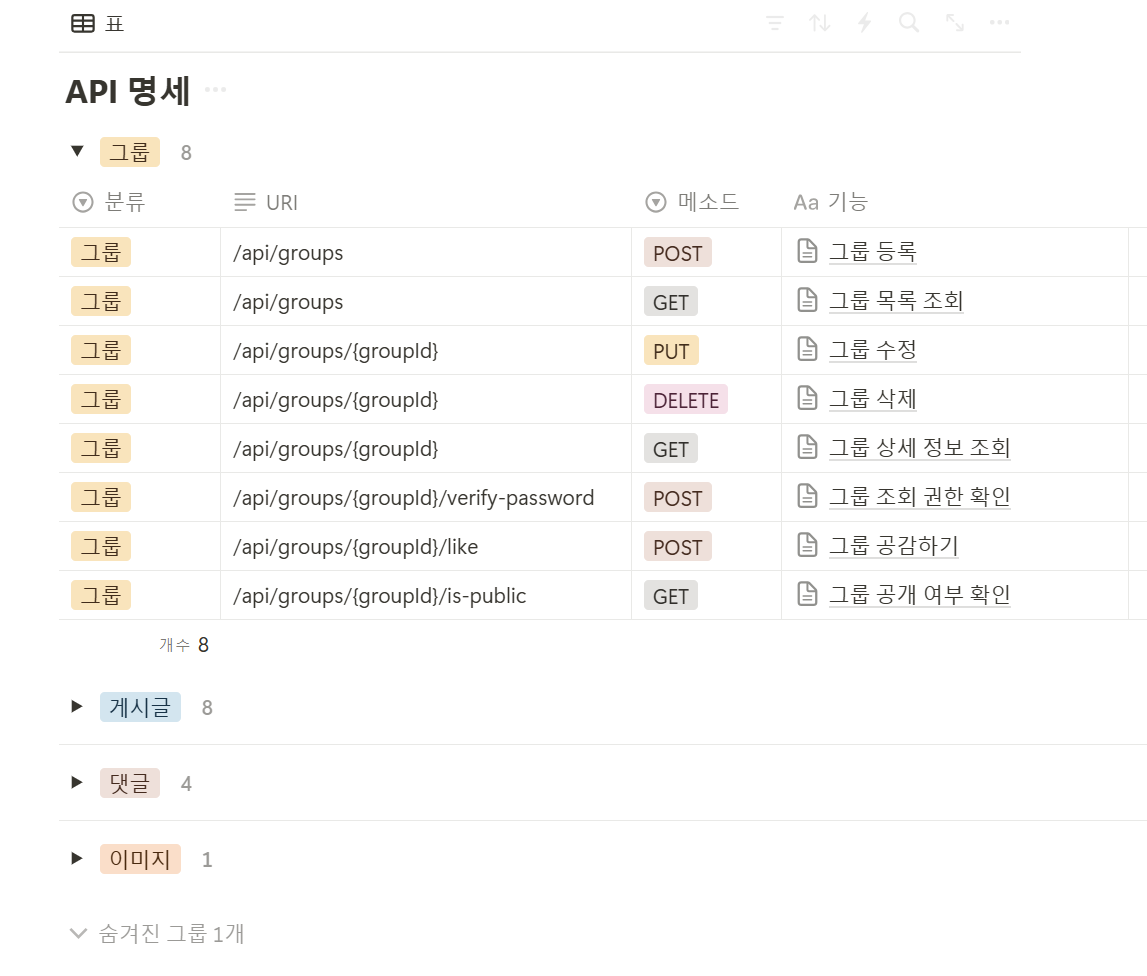Open the 그룹 등록 page
1147x976 pixels.
click(x=873, y=252)
